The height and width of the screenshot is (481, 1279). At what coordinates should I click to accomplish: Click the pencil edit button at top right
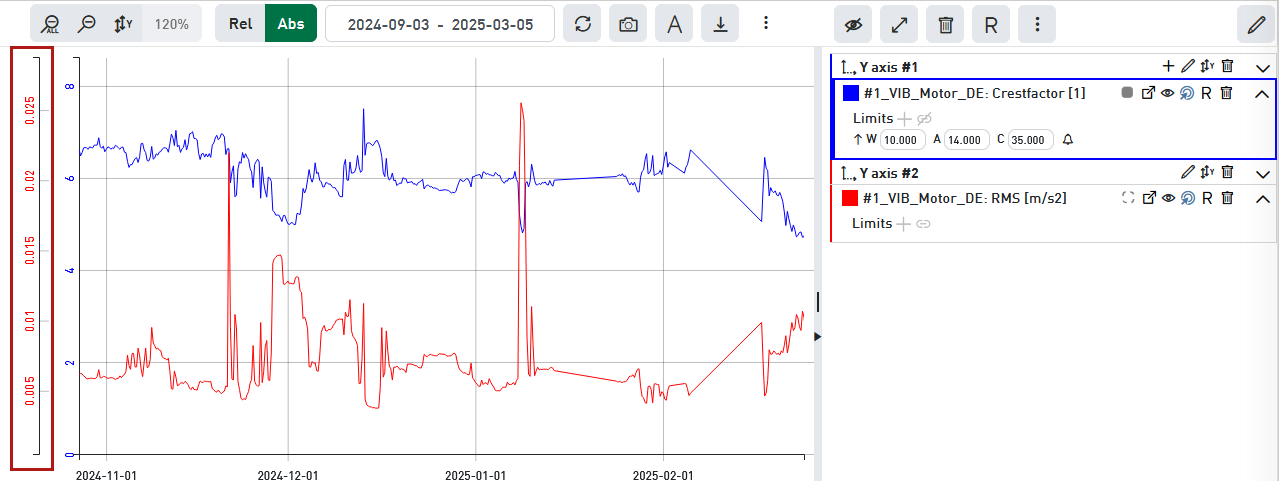(x=1255, y=24)
